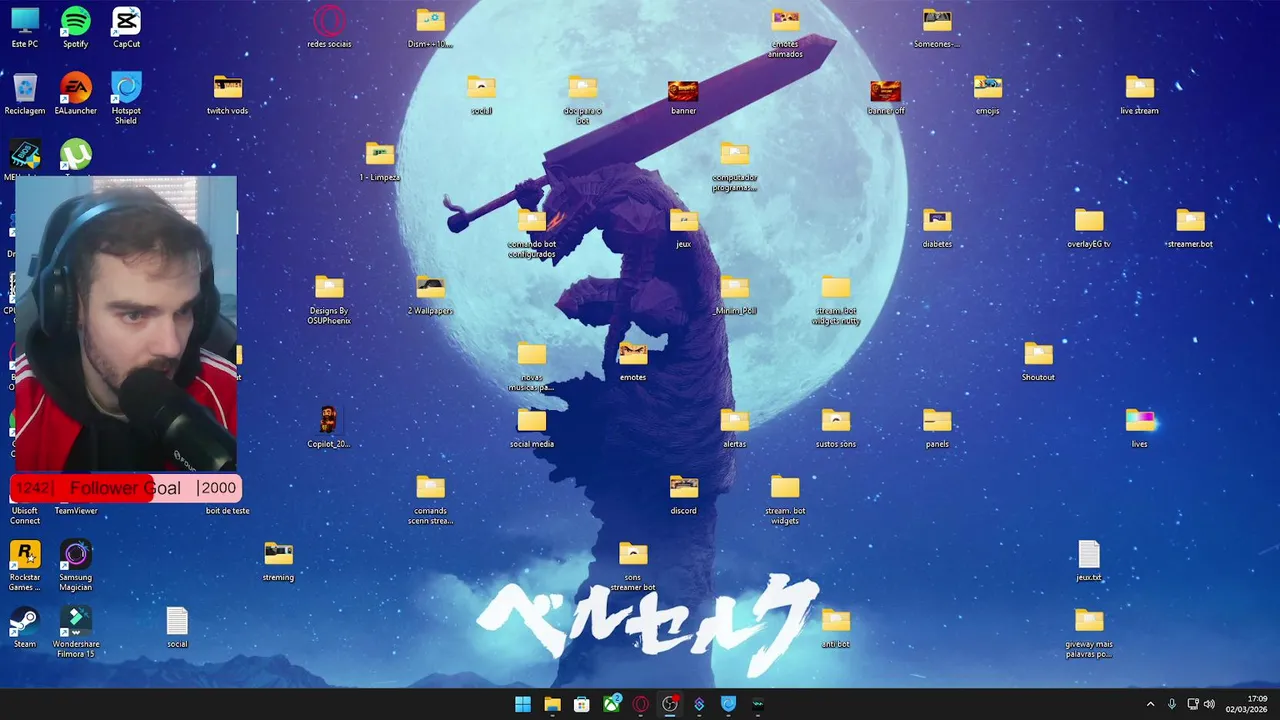Open Wondershare Filmora 15 shortcut

tap(75, 632)
